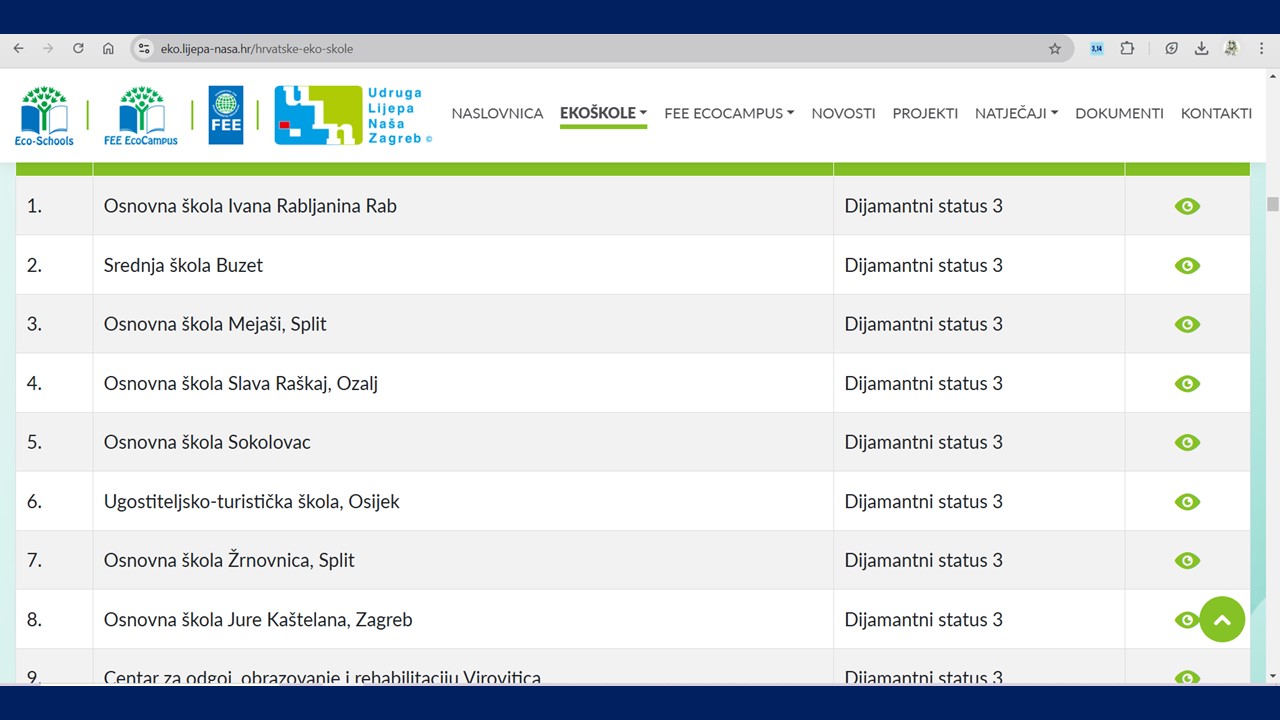Click the browser address bar URL

tap(257, 49)
